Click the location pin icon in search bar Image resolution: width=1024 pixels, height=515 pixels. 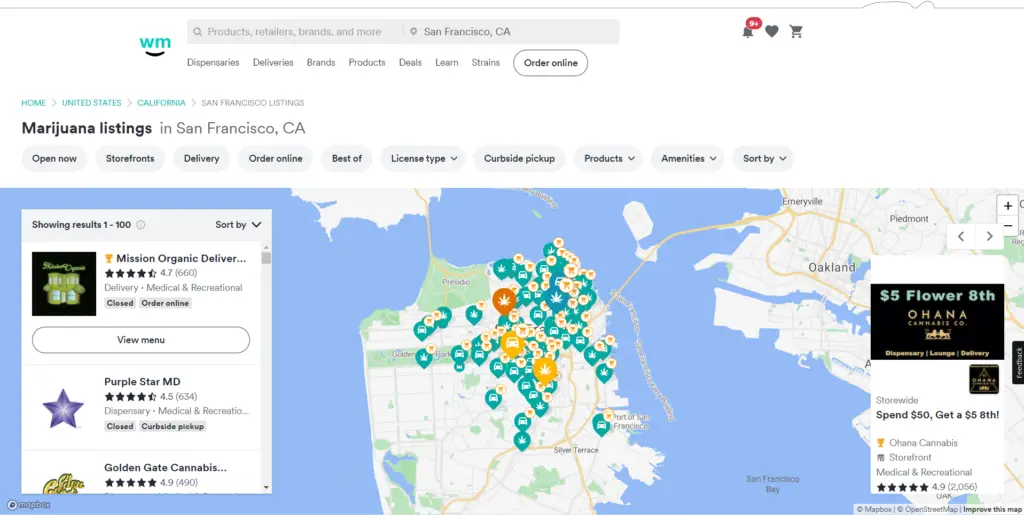coord(413,31)
